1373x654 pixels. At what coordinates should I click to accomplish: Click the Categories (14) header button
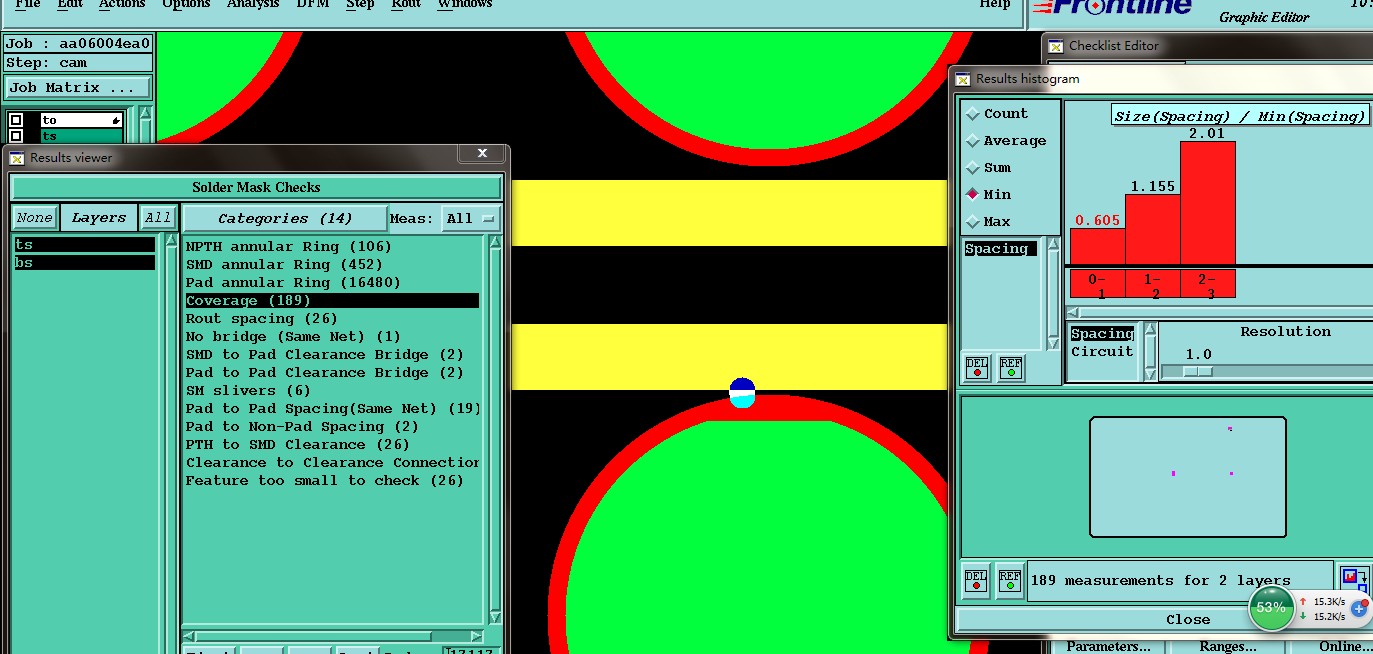point(285,218)
